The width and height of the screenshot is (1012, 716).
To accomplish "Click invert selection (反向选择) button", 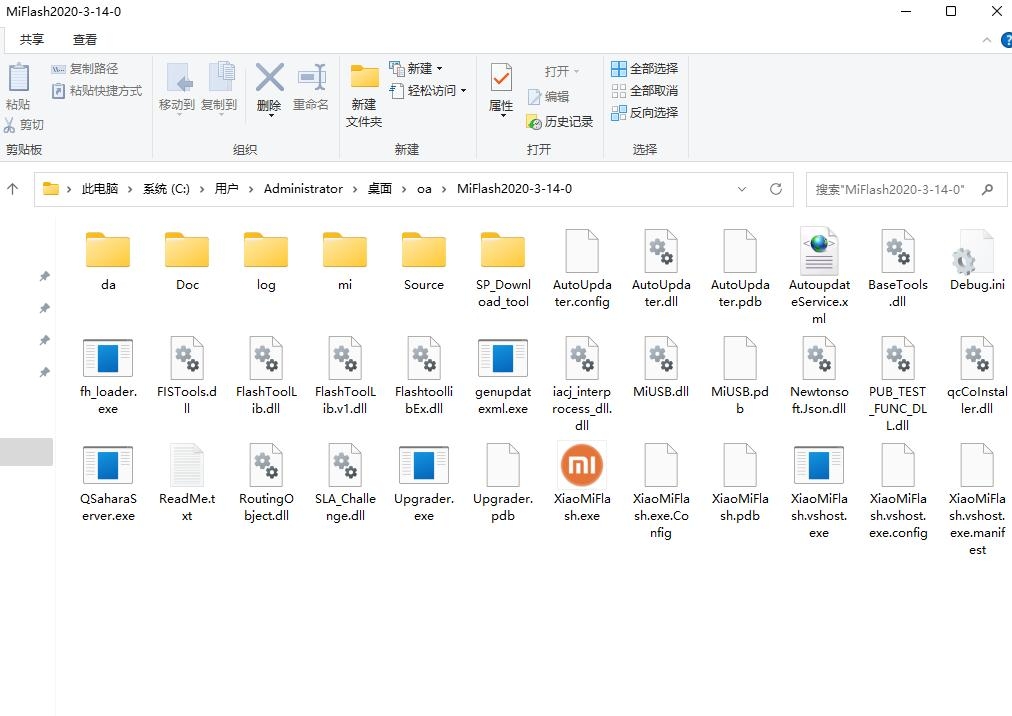I will click(x=644, y=112).
